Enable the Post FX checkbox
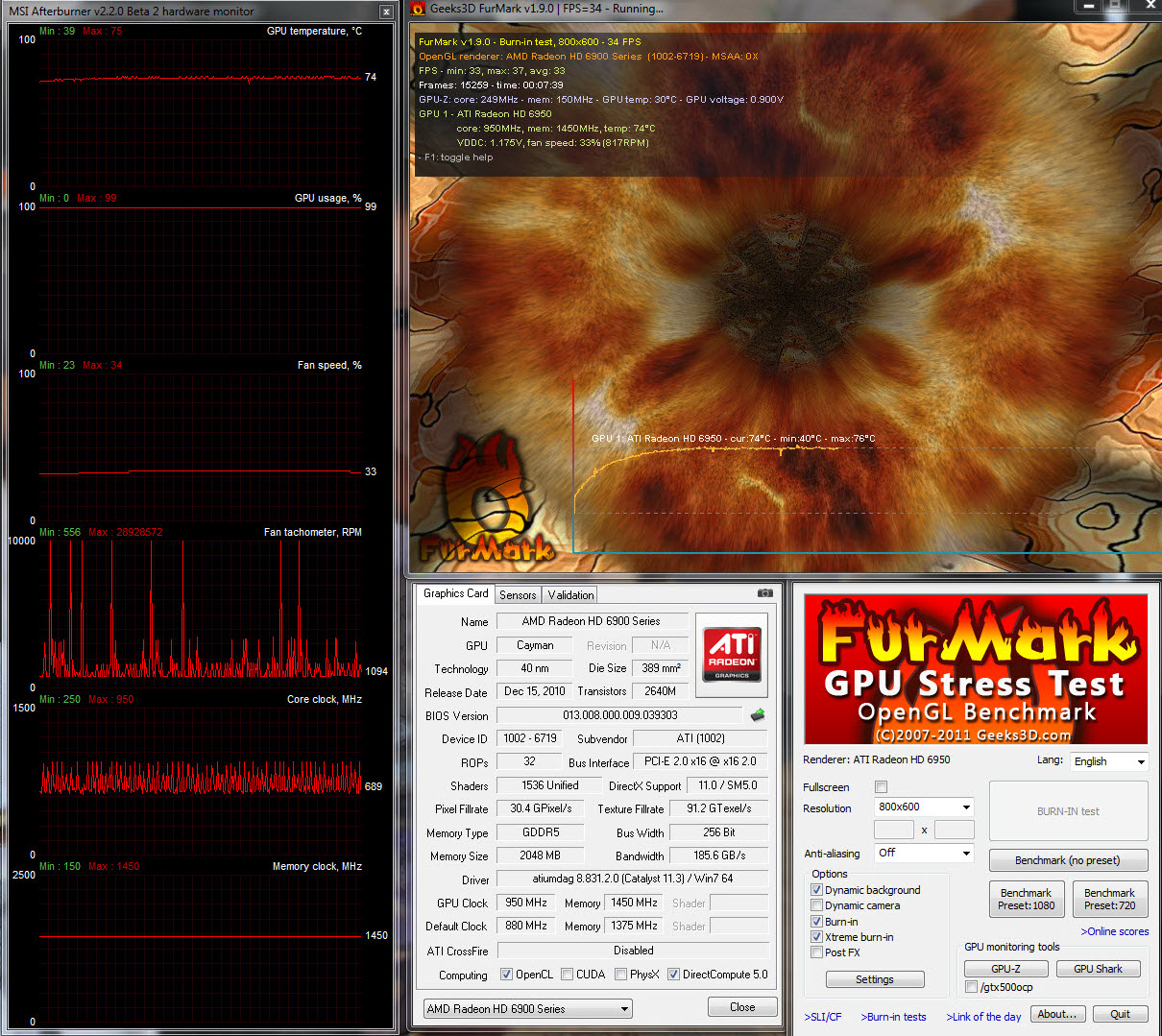 coord(816,952)
